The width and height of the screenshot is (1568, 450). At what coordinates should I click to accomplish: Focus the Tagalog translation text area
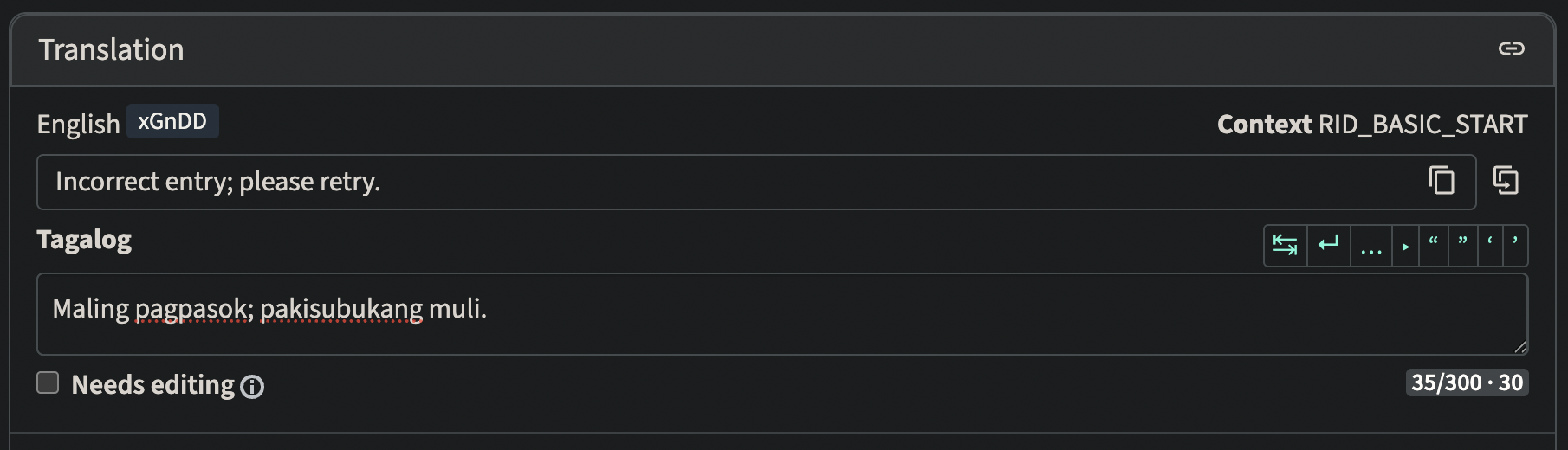(x=782, y=314)
